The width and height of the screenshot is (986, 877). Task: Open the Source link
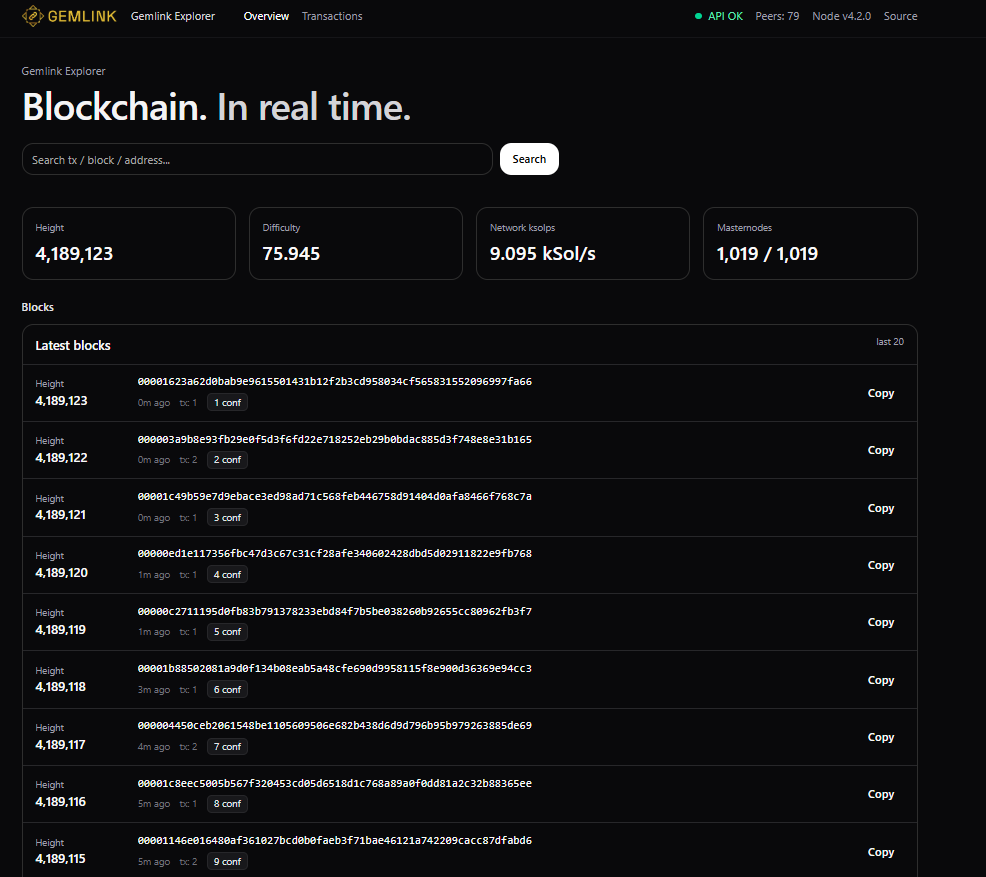(899, 16)
